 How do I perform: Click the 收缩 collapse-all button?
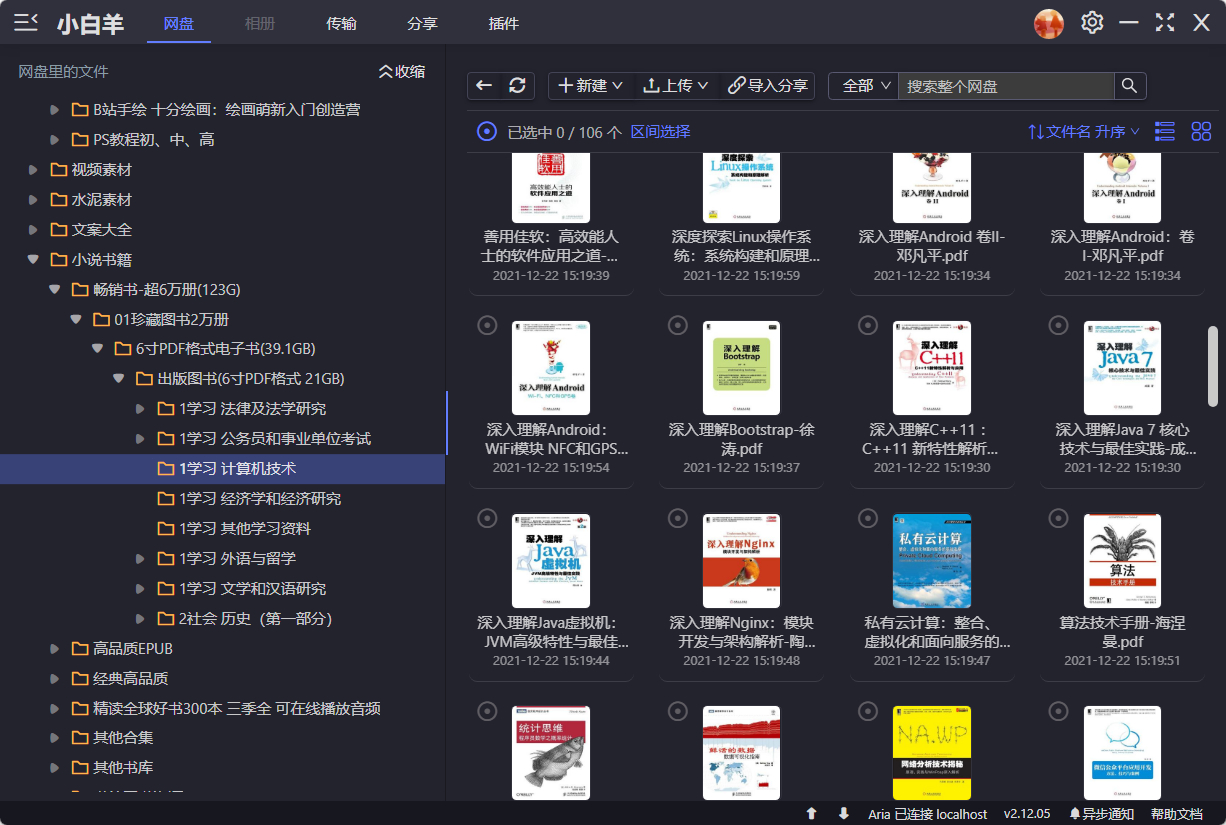tap(402, 72)
